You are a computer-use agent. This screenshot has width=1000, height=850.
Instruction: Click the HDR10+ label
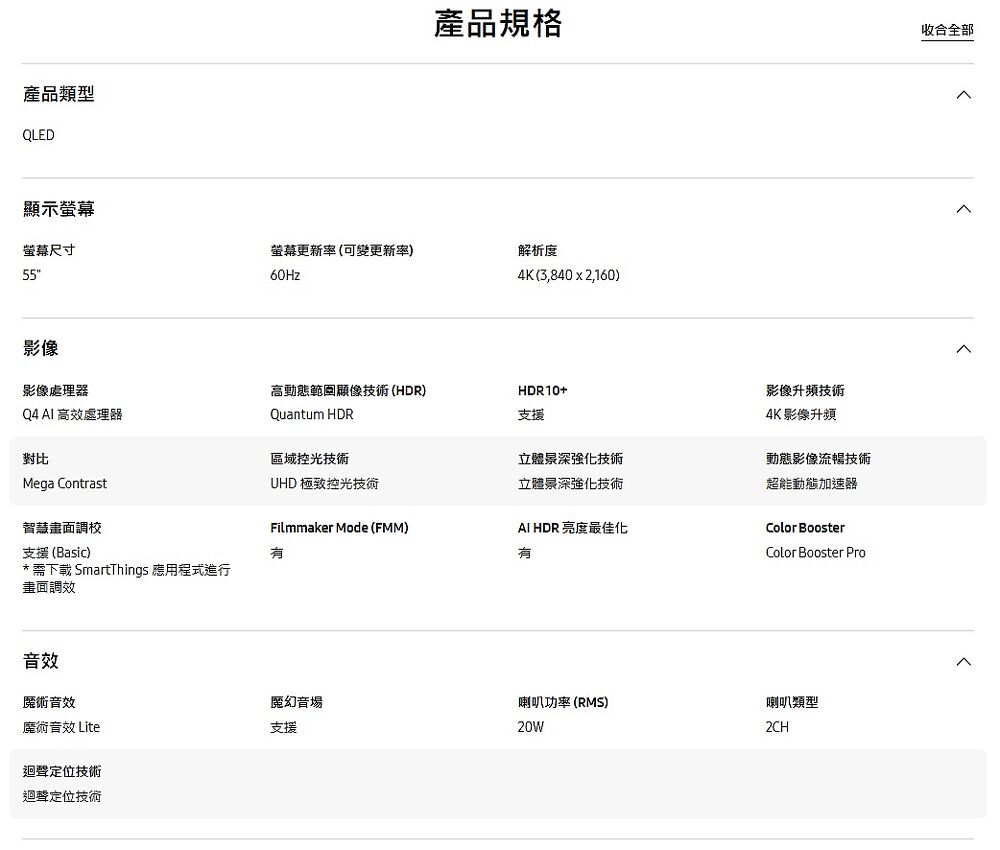[543, 390]
